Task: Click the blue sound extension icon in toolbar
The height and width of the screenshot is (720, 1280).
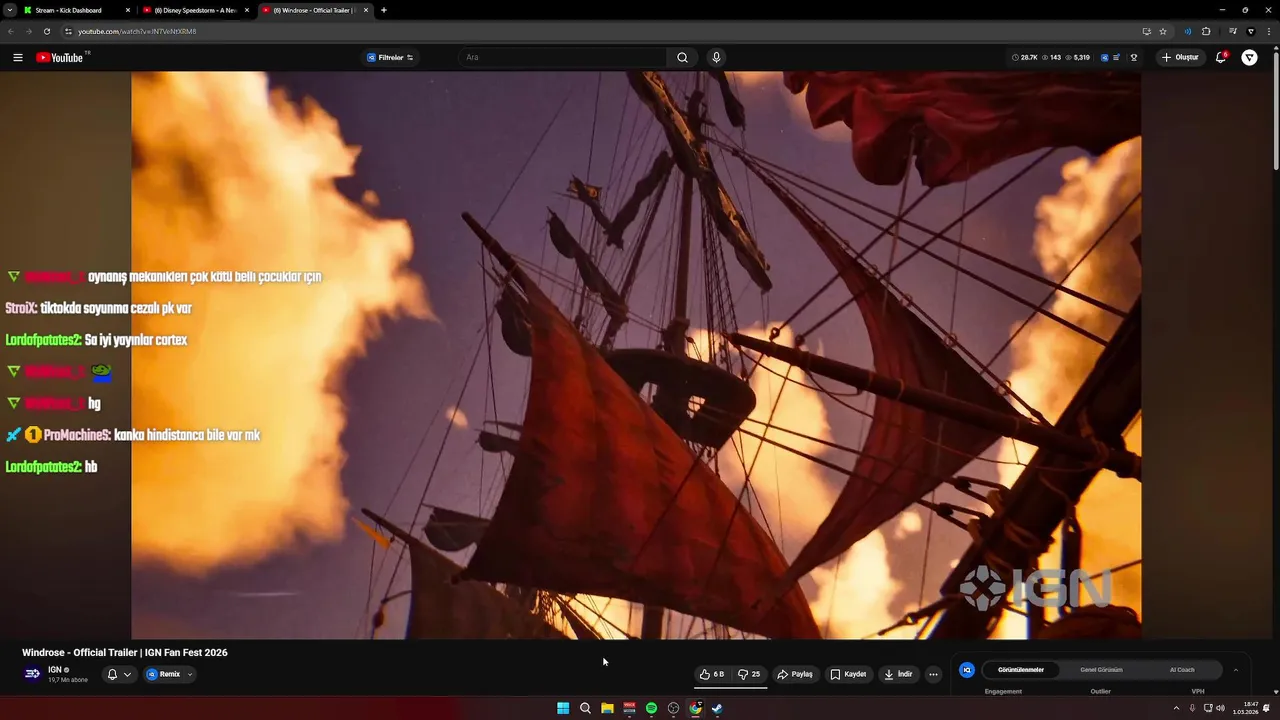Action: pos(1188,31)
